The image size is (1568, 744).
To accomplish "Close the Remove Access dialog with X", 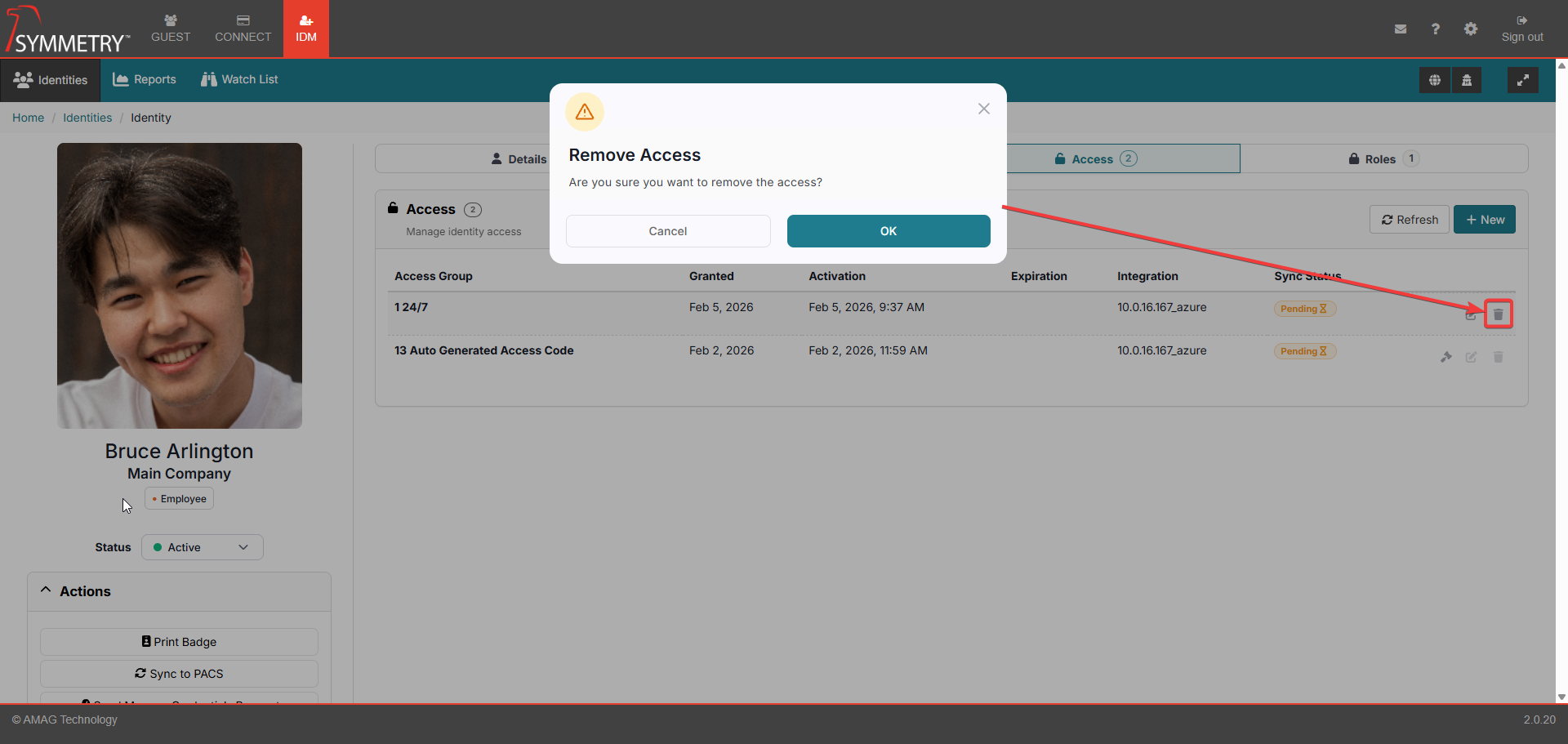I will pyautogui.click(x=984, y=109).
